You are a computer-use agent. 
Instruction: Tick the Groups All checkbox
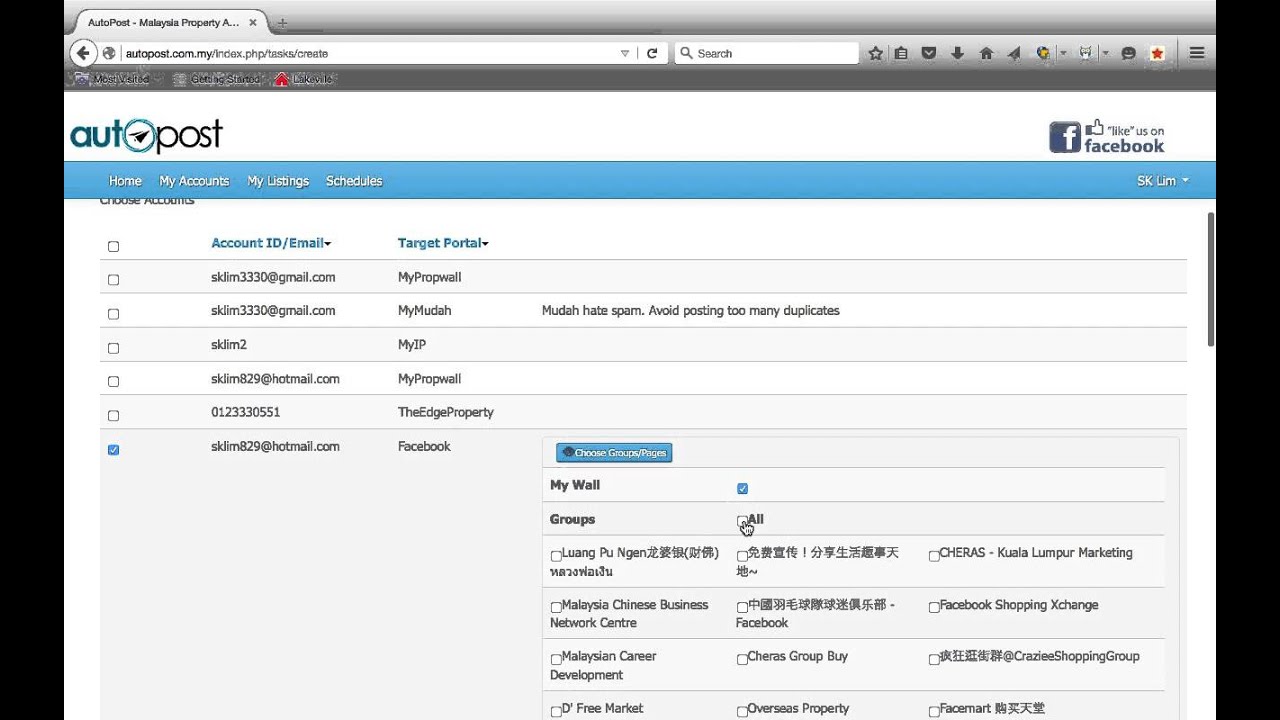742,521
